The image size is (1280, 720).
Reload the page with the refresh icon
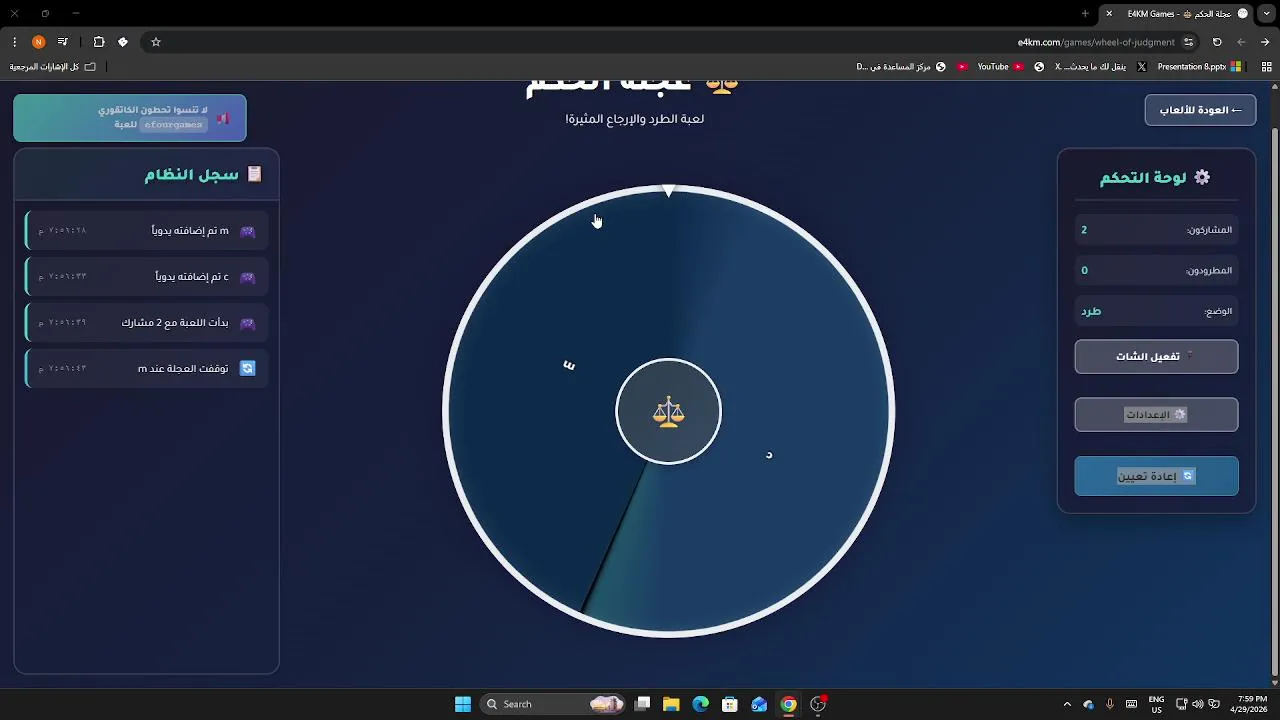[1217, 42]
